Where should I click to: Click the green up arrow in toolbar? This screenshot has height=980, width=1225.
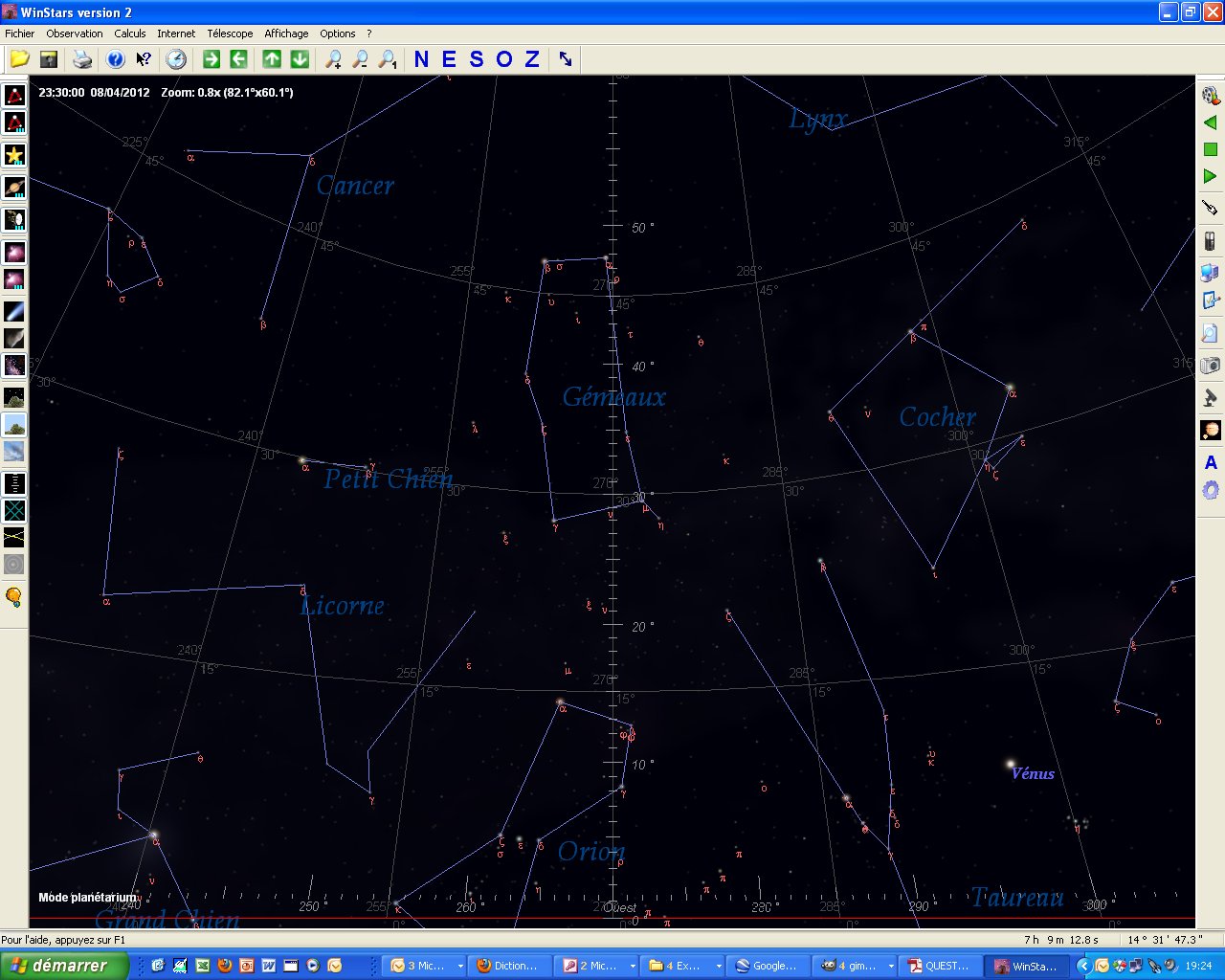pos(272,59)
